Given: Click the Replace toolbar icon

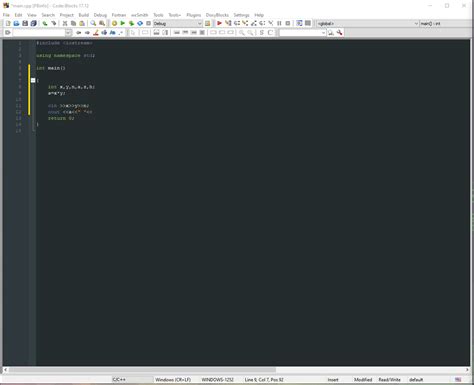Looking at the screenshot, I should click(x=102, y=23).
